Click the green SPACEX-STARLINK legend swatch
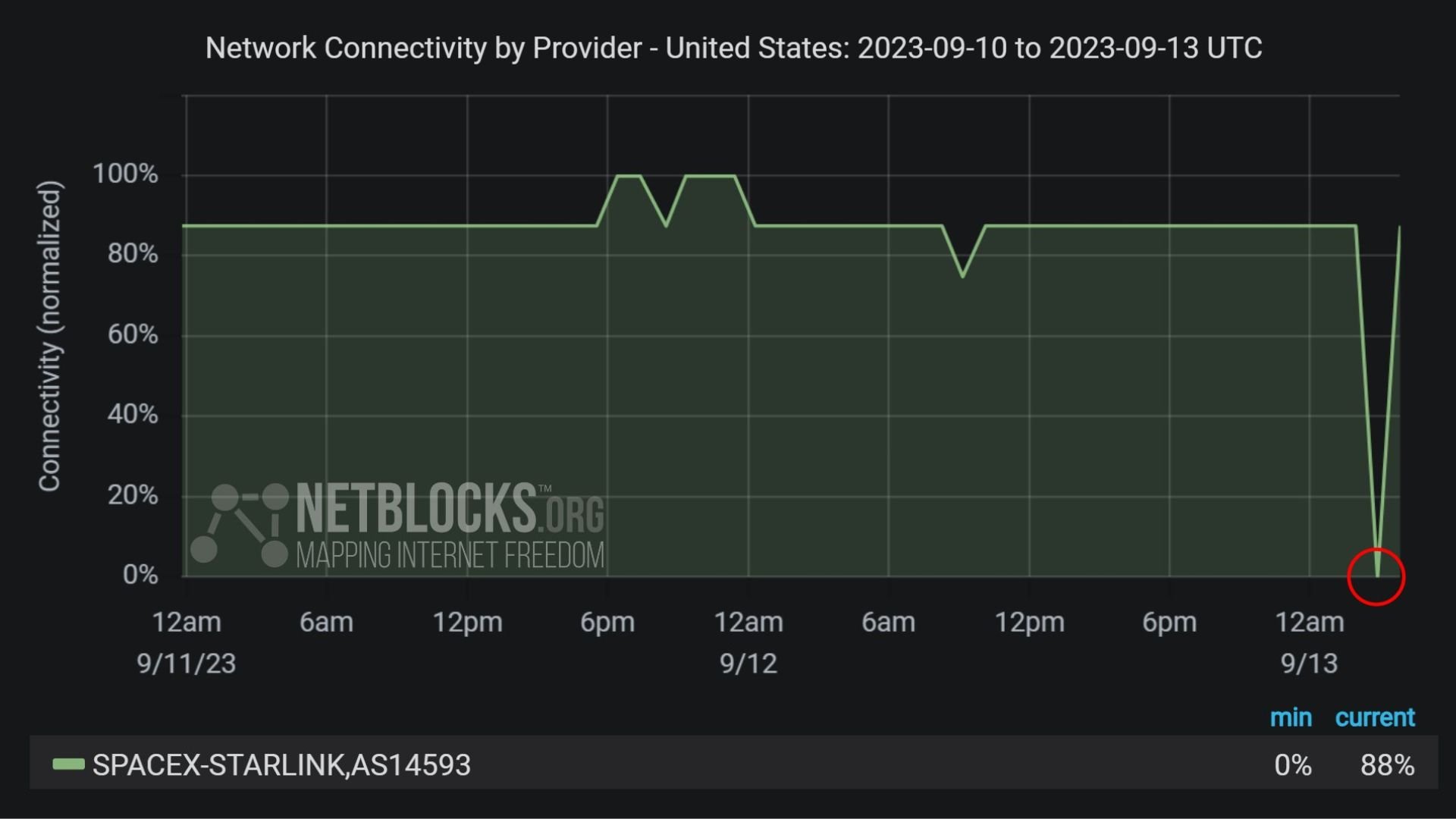The width and height of the screenshot is (1456, 819). [68, 764]
